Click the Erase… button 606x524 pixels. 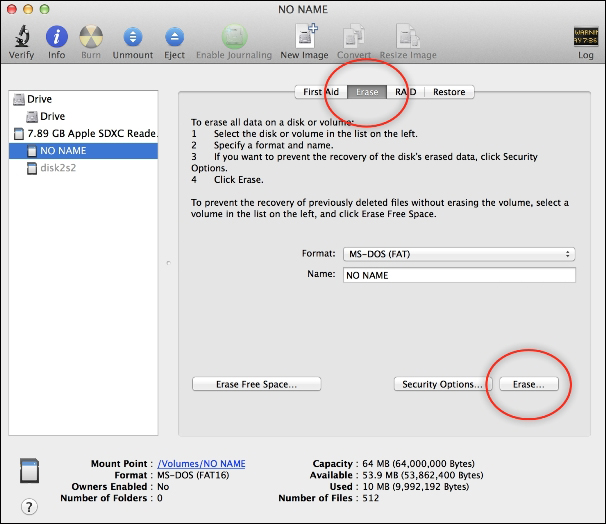[529, 384]
